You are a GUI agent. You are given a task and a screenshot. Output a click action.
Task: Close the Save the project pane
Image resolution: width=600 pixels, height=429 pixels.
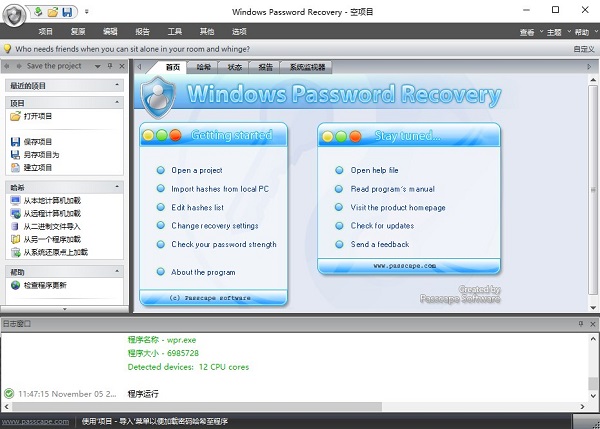click(122, 66)
